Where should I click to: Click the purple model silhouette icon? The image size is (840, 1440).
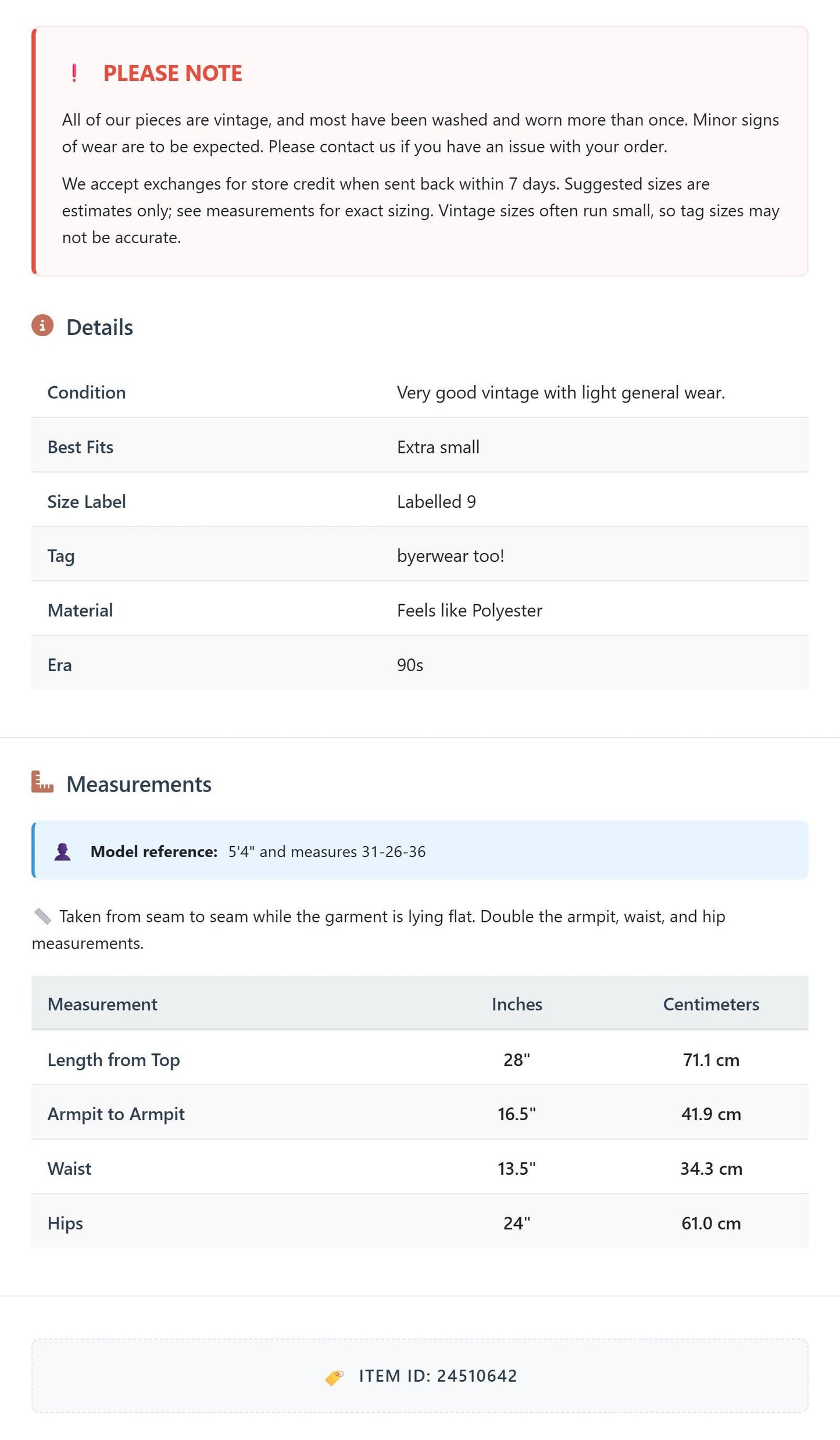coord(62,851)
